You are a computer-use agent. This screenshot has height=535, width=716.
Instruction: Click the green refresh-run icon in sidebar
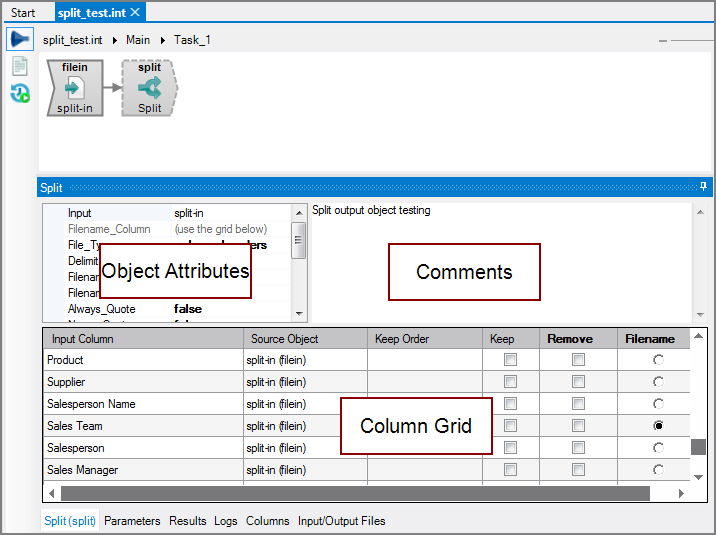pyautogui.click(x=19, y=94)
